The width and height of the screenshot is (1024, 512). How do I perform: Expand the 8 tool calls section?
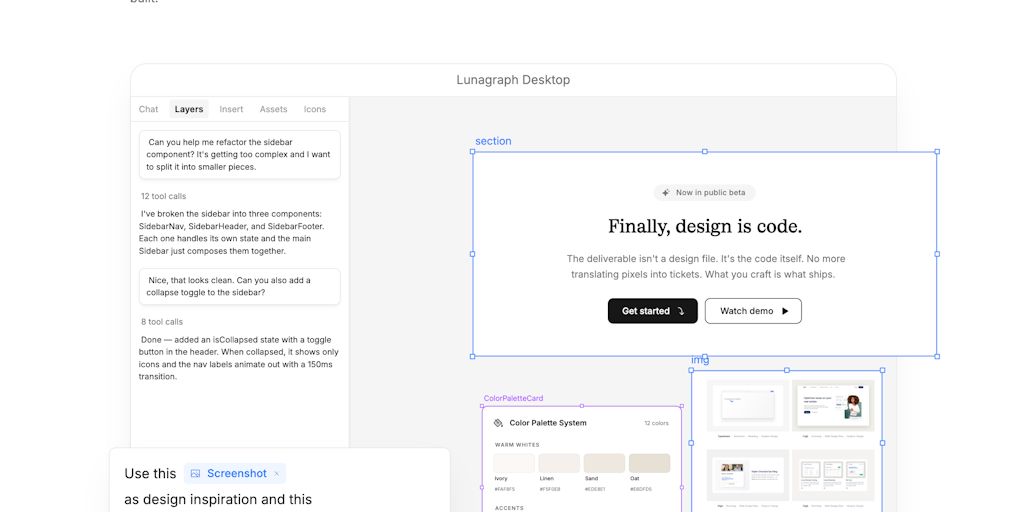[x=161, y=322]
